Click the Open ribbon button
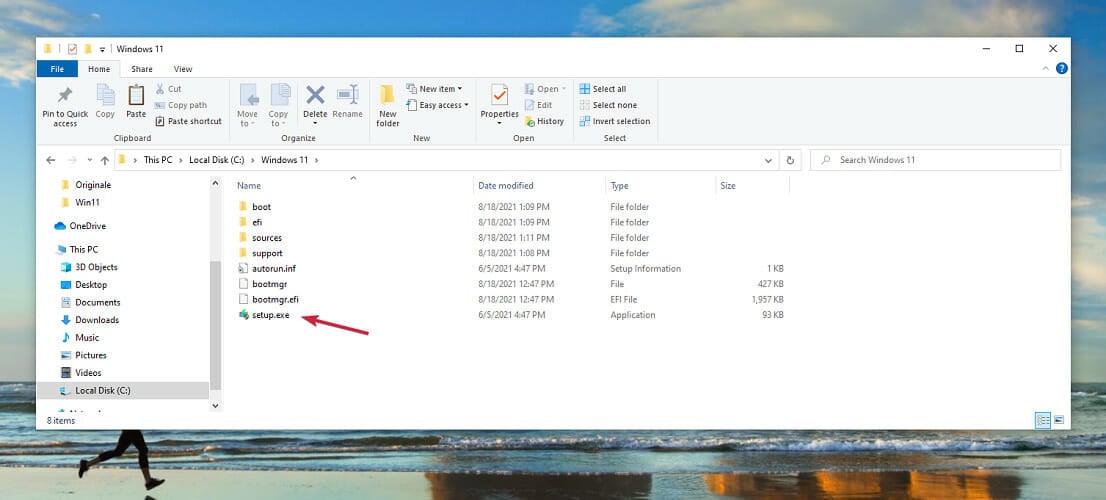Viewport: 1106px width, 500px height. 546,89
